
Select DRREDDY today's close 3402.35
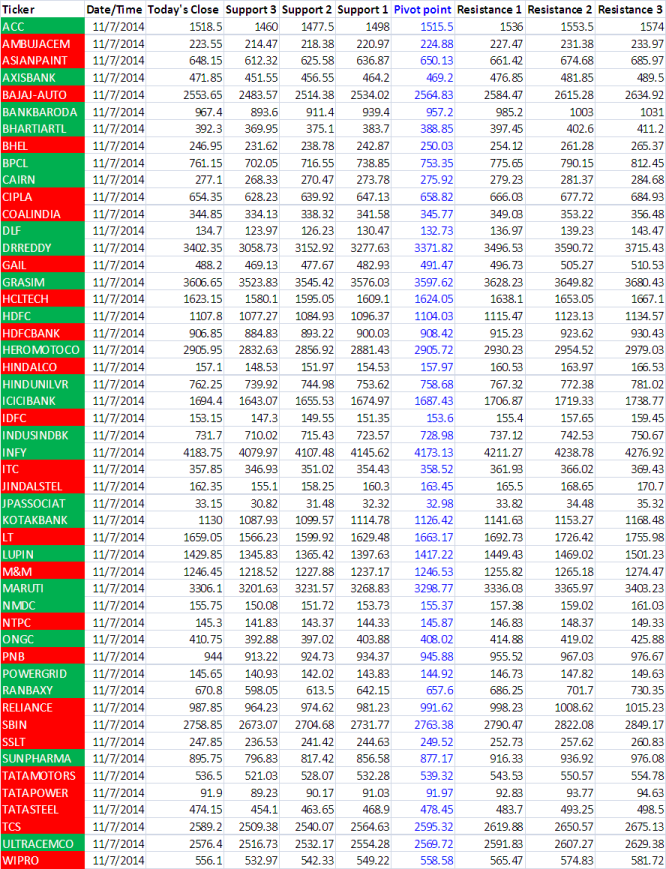[203, 248]
